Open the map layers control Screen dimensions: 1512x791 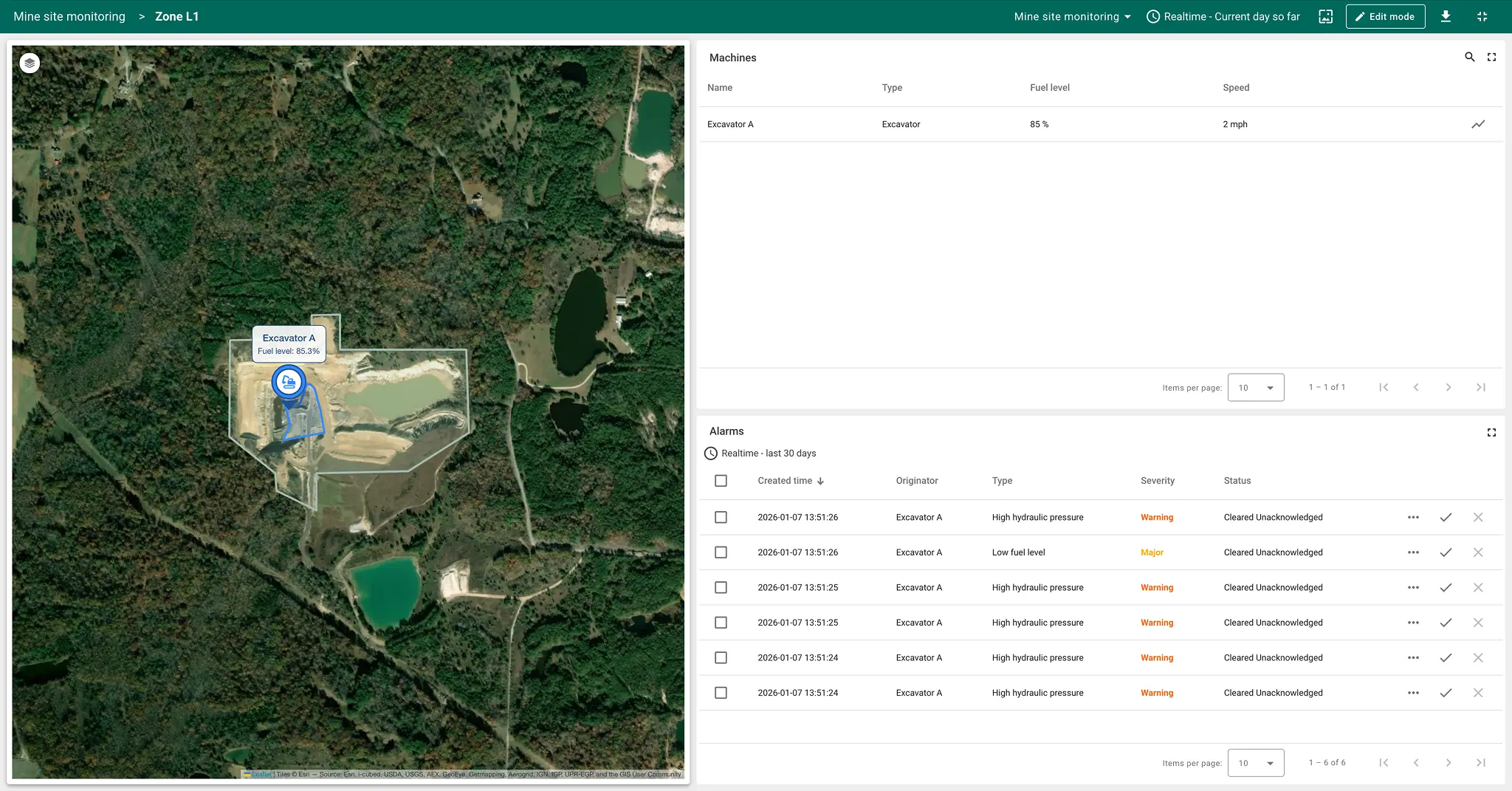[30, 64]
